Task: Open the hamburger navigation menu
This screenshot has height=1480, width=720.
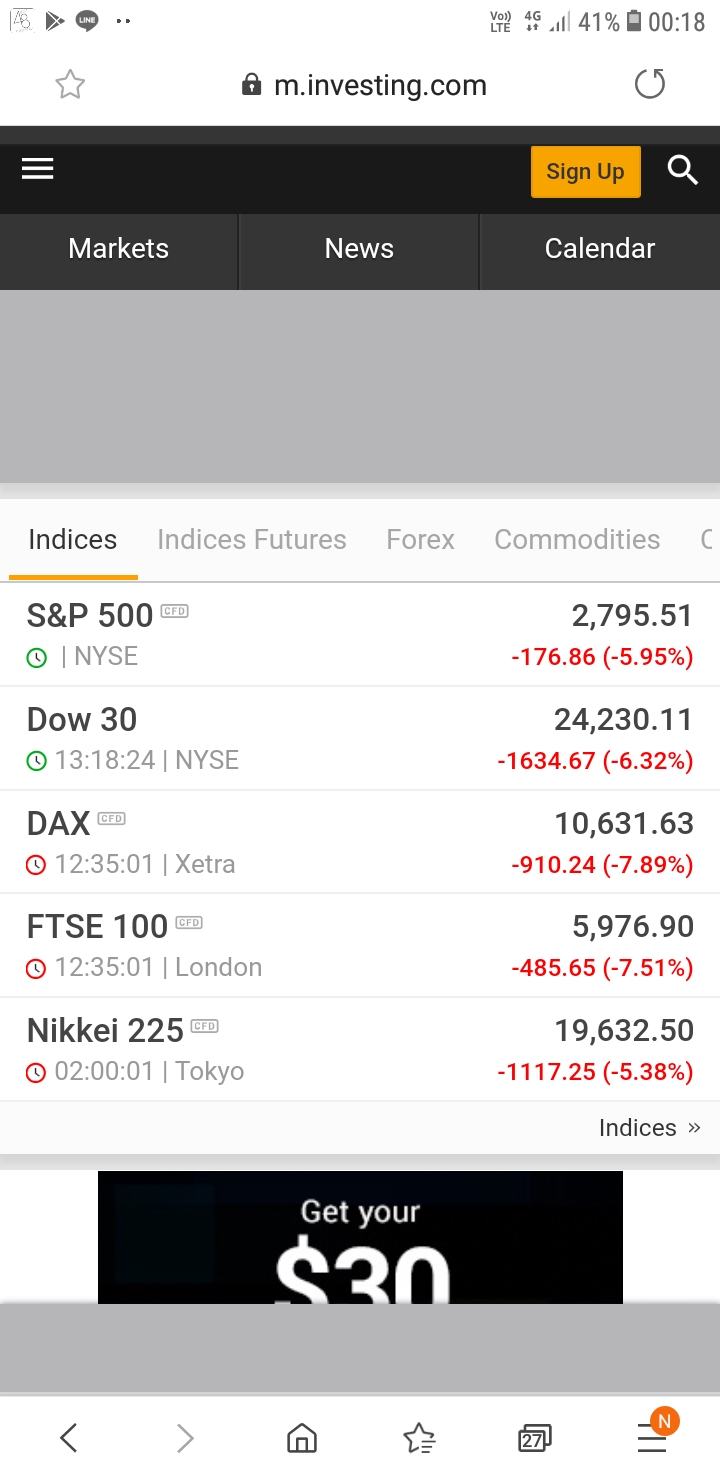Action: coord(38,169)
